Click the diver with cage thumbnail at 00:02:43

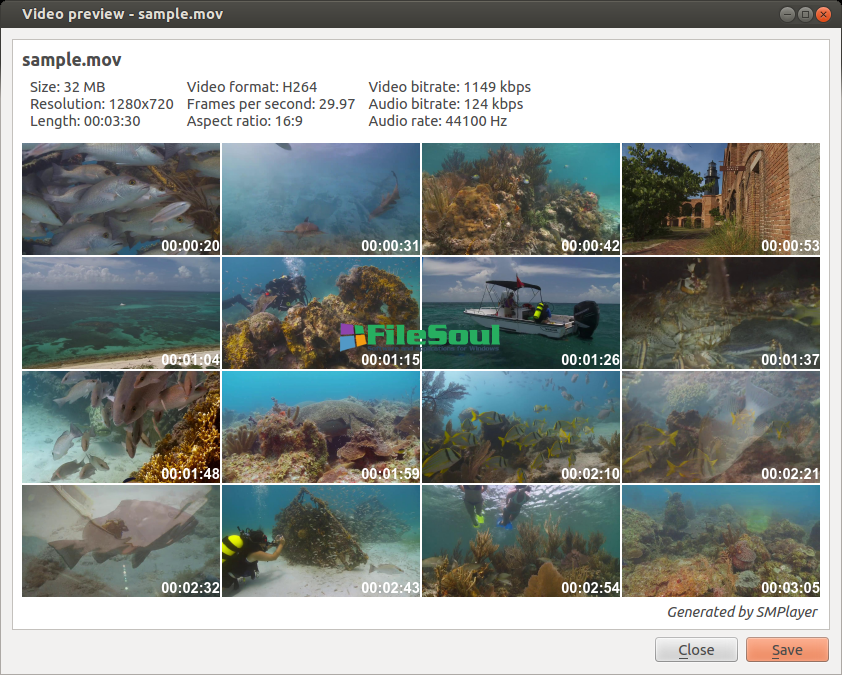click(320, 541)
